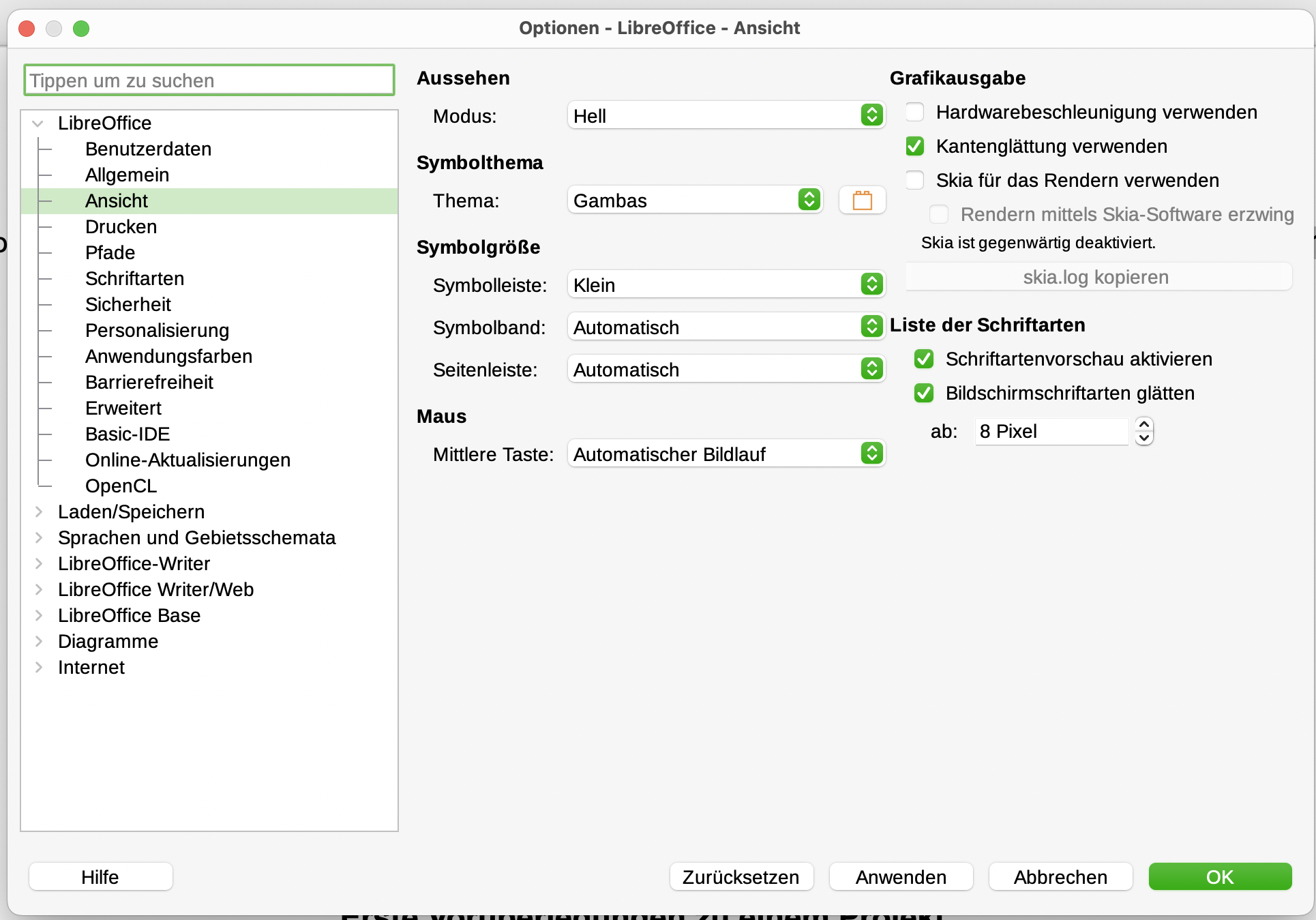
Task: Click the Hilfe button
Action: point(100,877)
